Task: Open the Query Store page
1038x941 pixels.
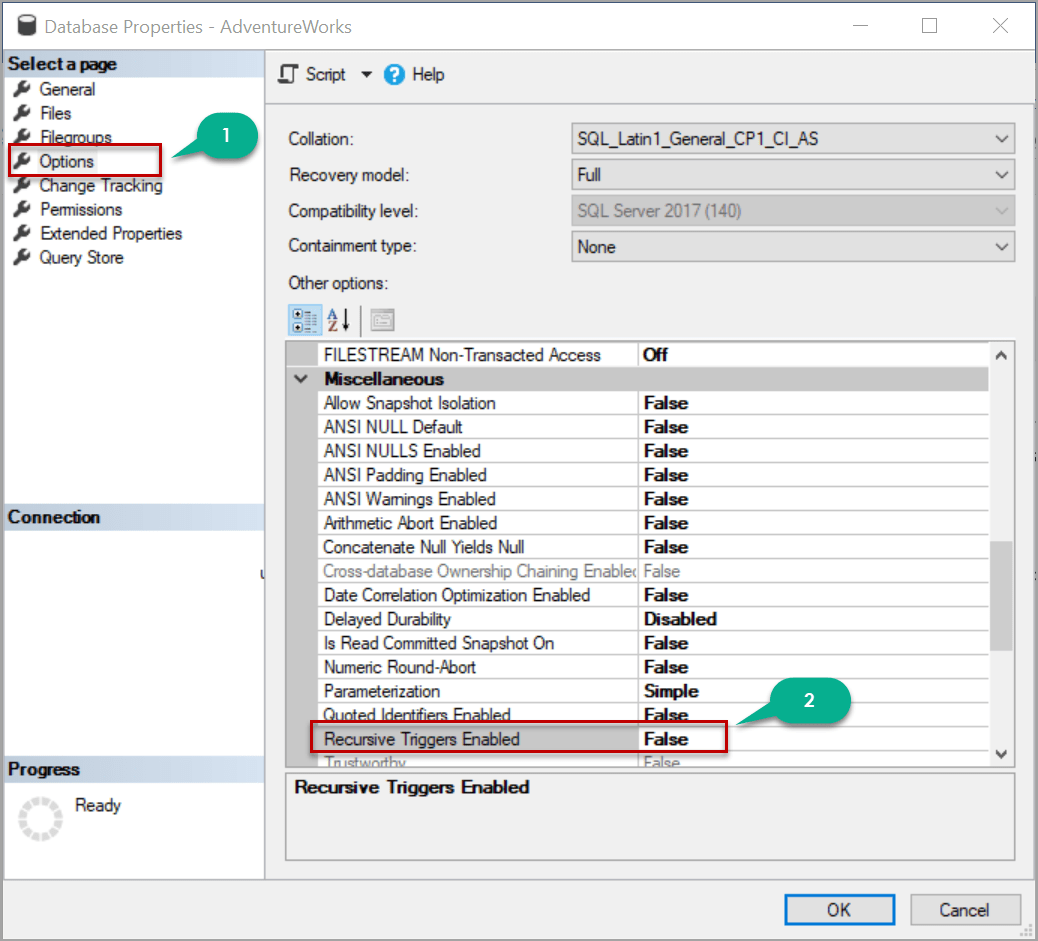Action: [x=79, y=257]
